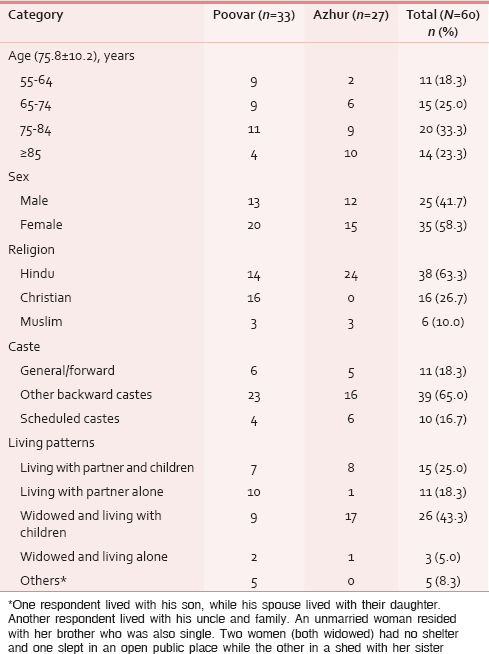
Task: Click the 38 (63.3) Hindu total cell
Action: pos(443,274)
